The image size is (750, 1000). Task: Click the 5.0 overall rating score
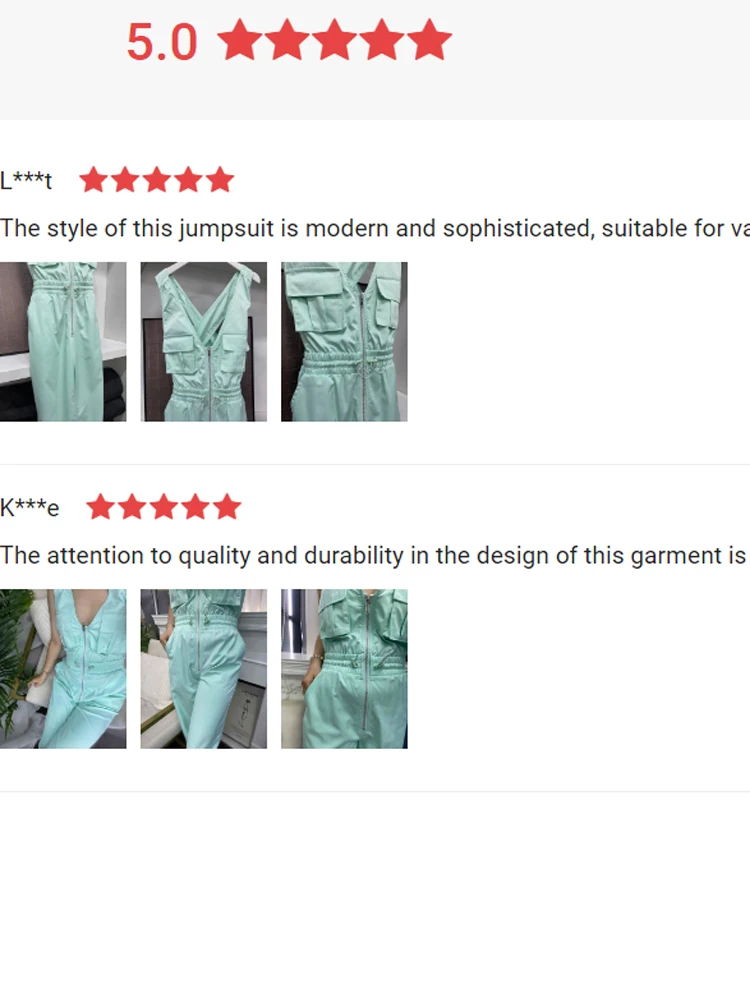162,42
